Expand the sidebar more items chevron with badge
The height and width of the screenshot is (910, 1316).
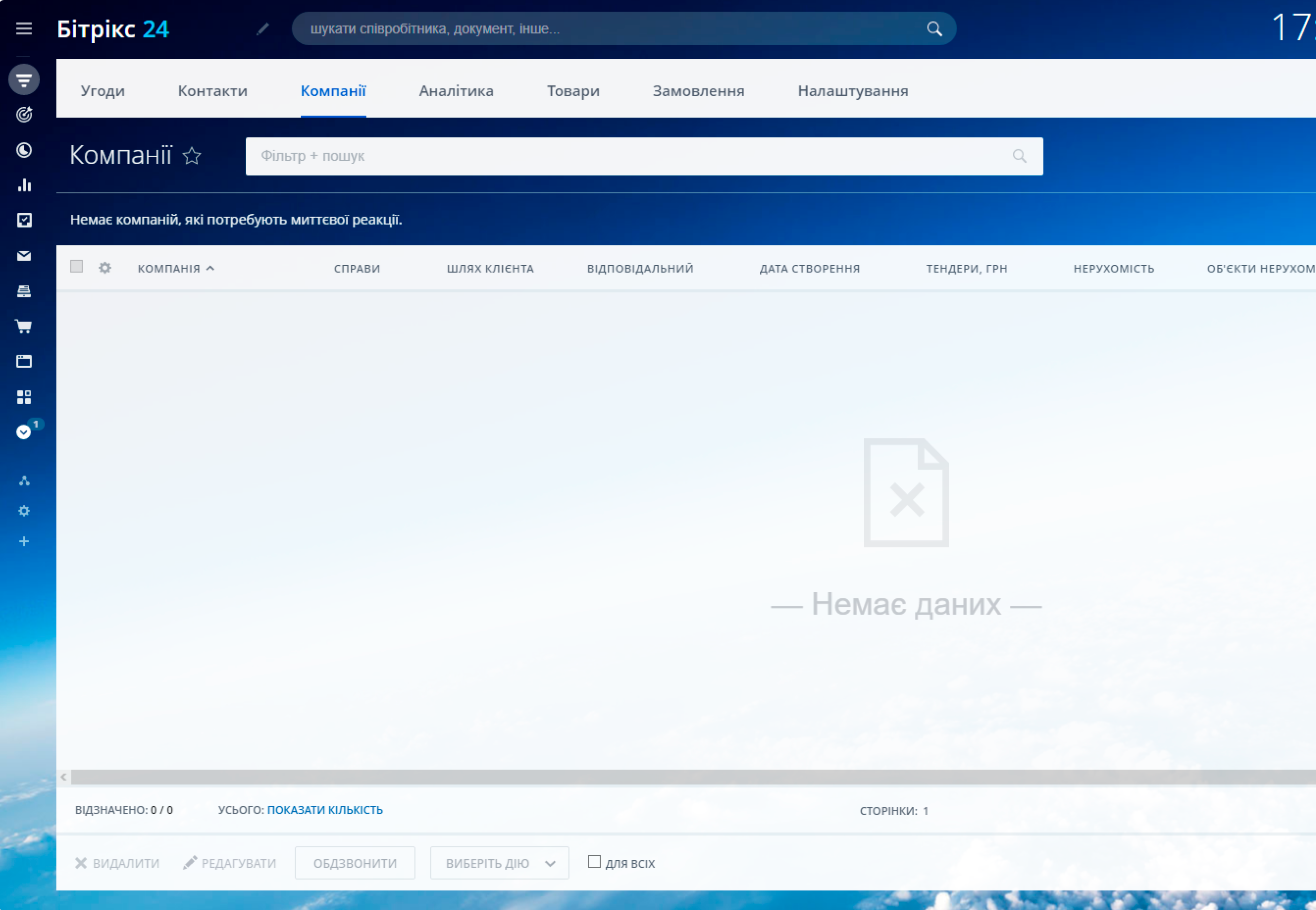24,432
